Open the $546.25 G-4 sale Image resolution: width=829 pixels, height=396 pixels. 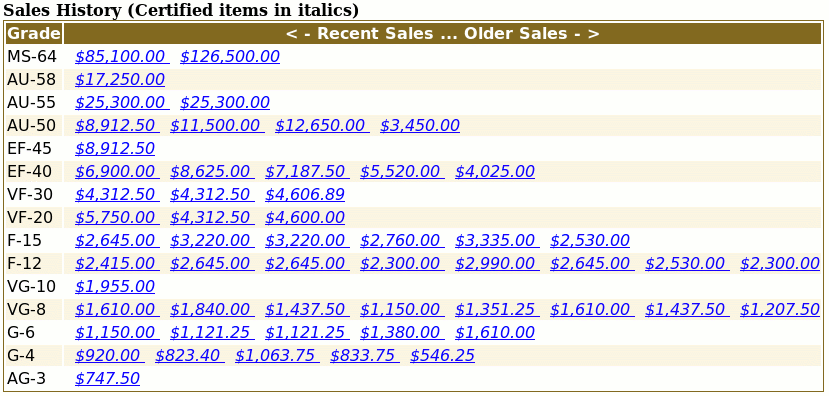(x=443, y=355)
